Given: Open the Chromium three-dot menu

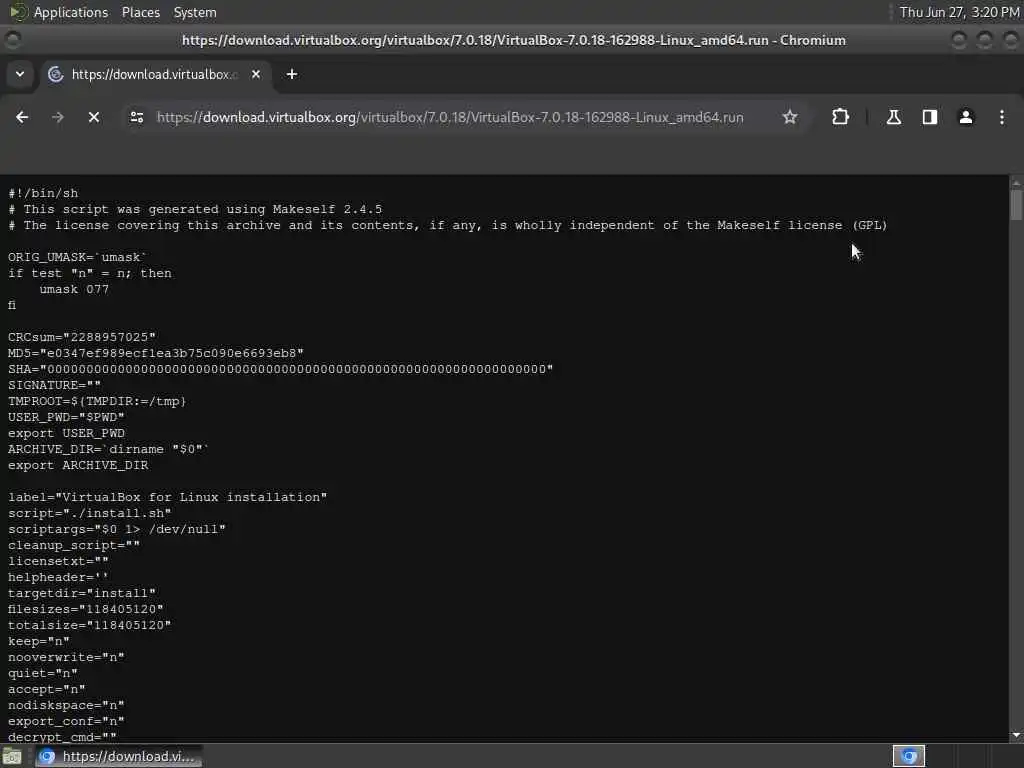Looking at the screenshot, I should pyautogui.click(x=1002, y=118).
